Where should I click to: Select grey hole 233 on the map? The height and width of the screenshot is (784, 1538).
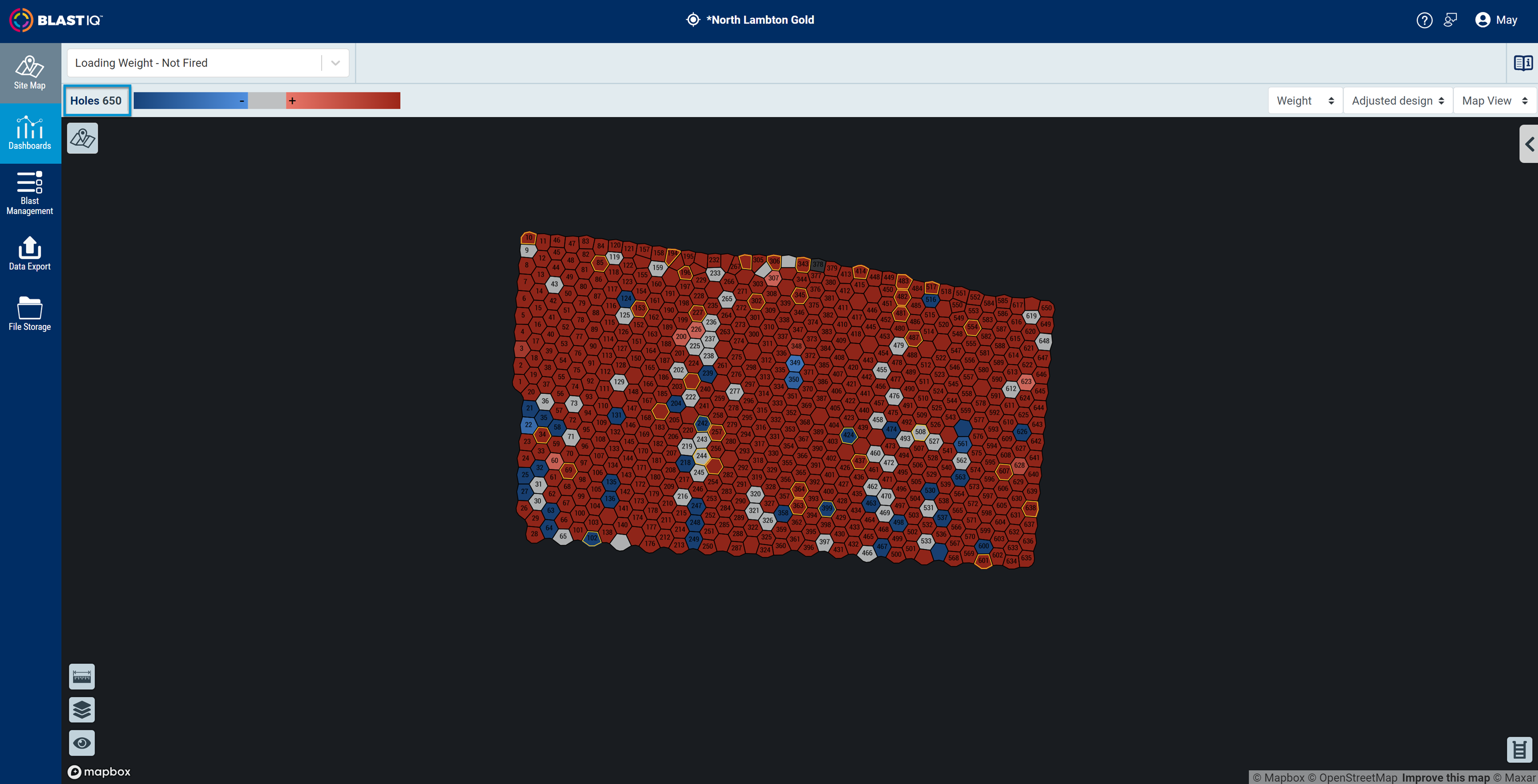pos(715,273)
